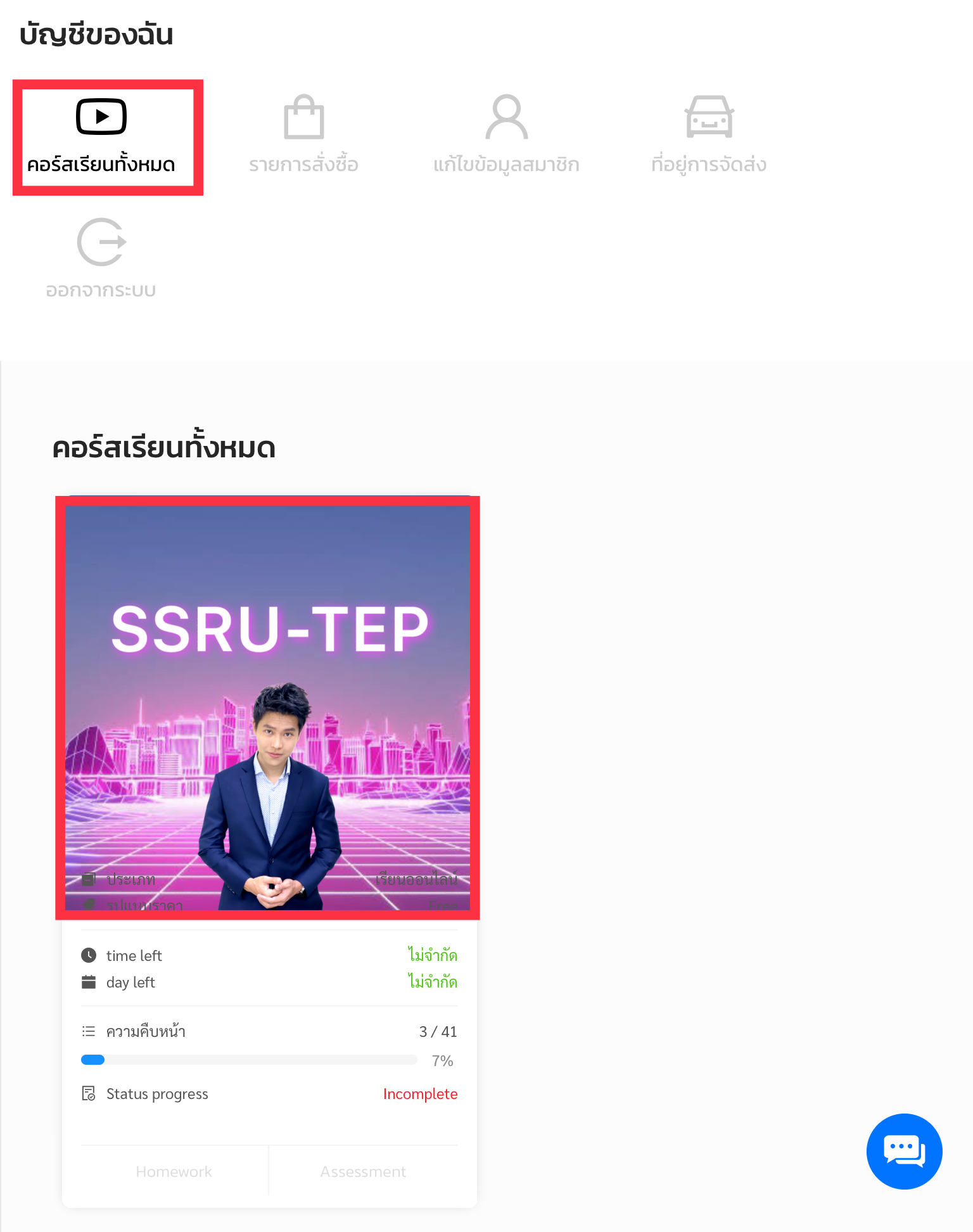Open the shopping bag orders icon
Viewport: 973px width, 1232px height.
[x=304, y=117]
